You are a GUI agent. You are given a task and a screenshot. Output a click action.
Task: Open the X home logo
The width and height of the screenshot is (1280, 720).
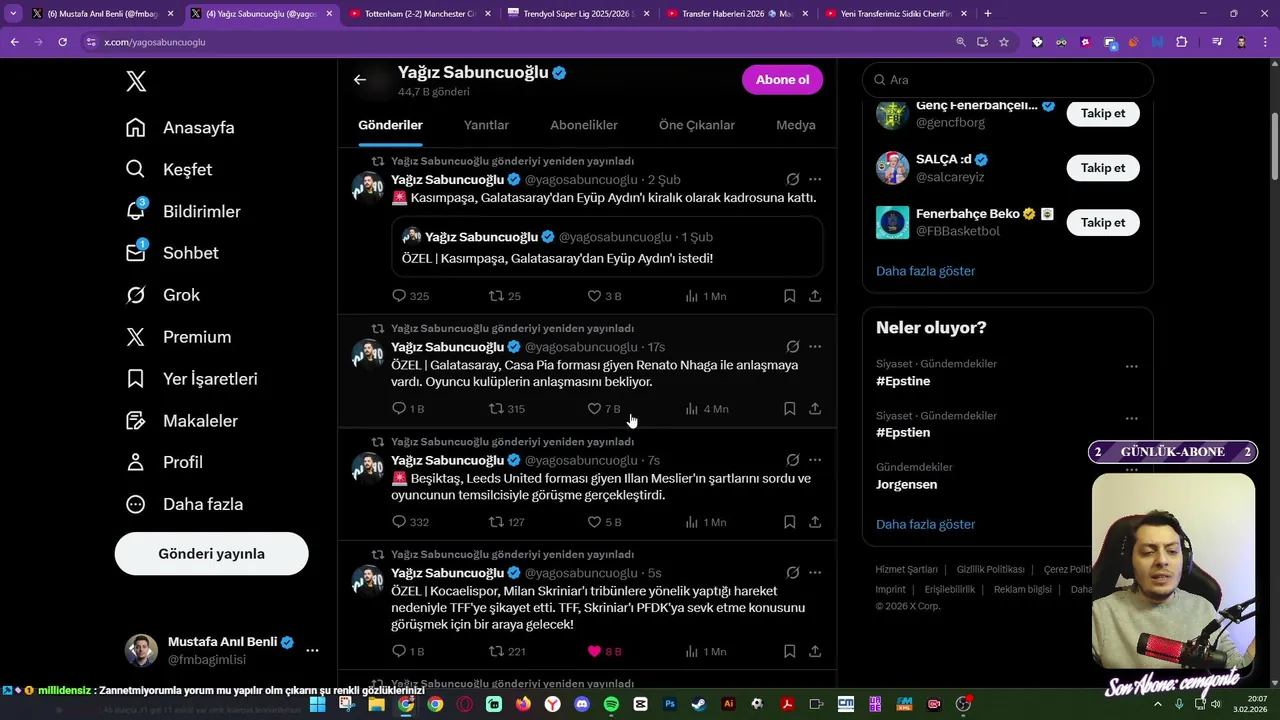136,81
